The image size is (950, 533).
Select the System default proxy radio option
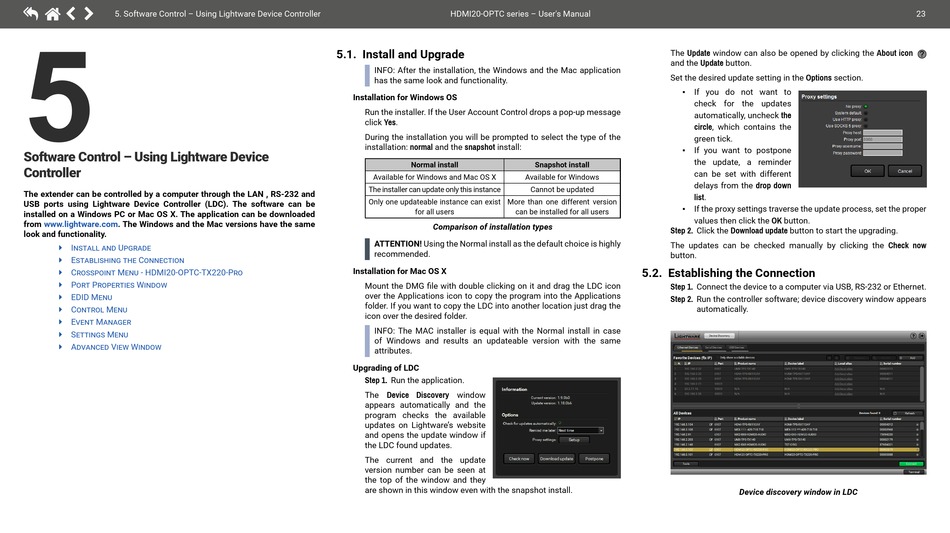(x=866, y=113)
